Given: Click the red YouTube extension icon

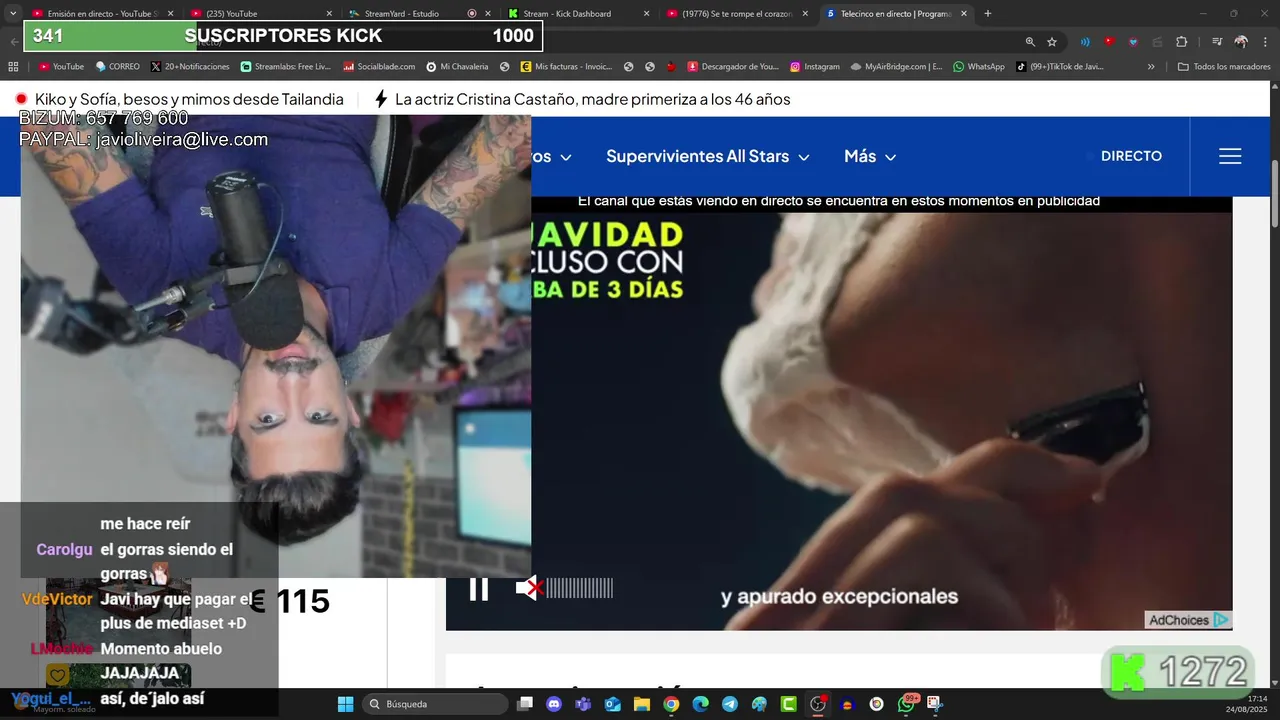Looking at the screenshot, I should 1109,42.
